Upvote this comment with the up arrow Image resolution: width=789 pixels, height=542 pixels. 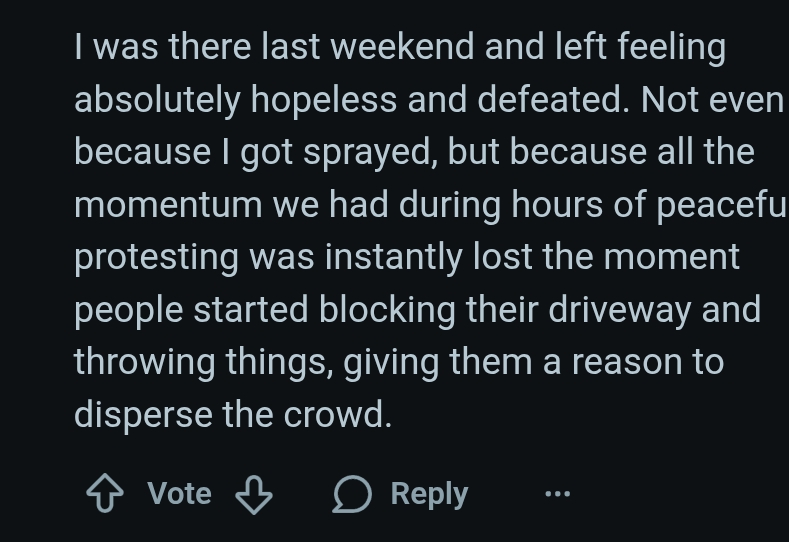[105, 494]
